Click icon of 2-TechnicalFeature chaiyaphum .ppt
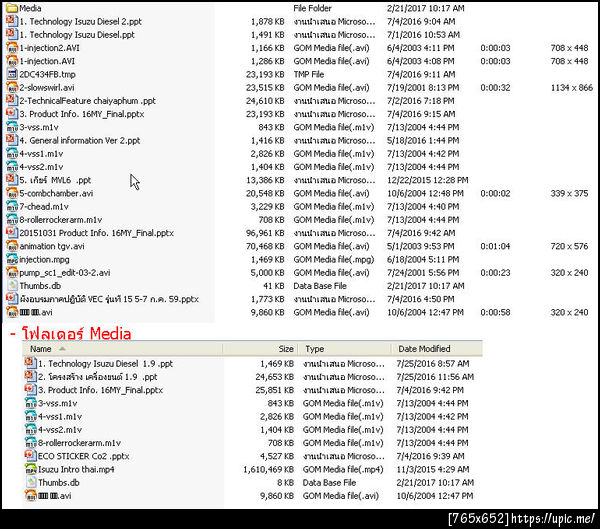Screen dimensions: 600x529 point(12,101)
